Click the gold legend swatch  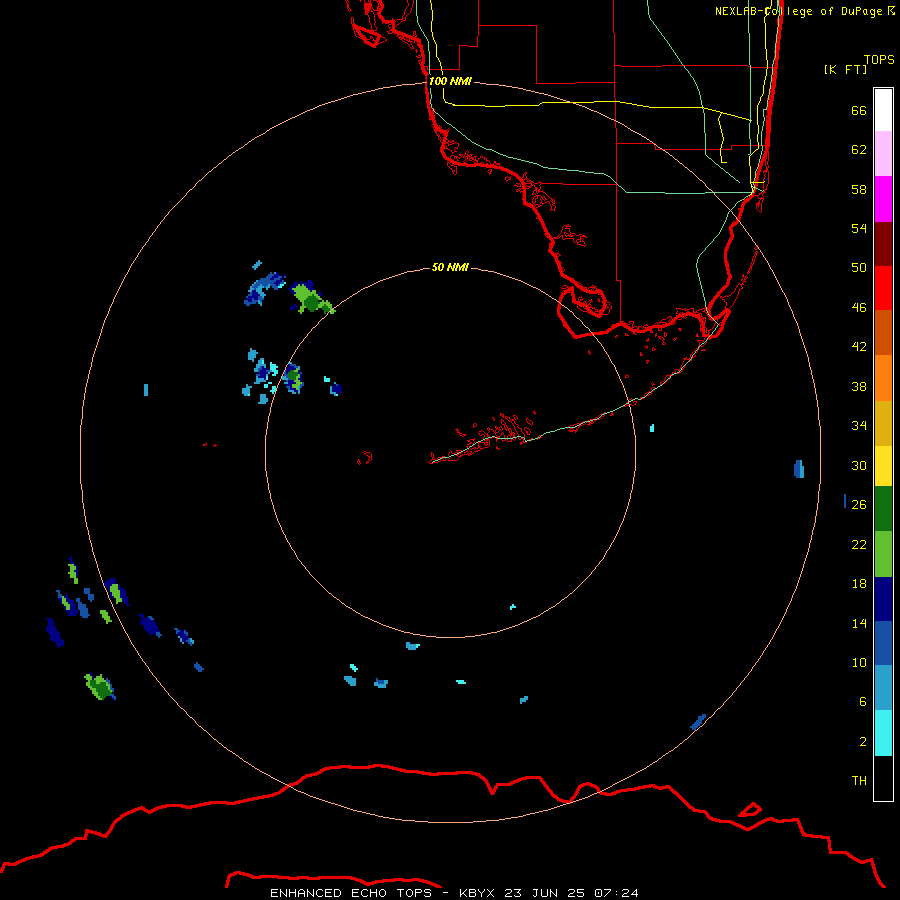(883, 423)
